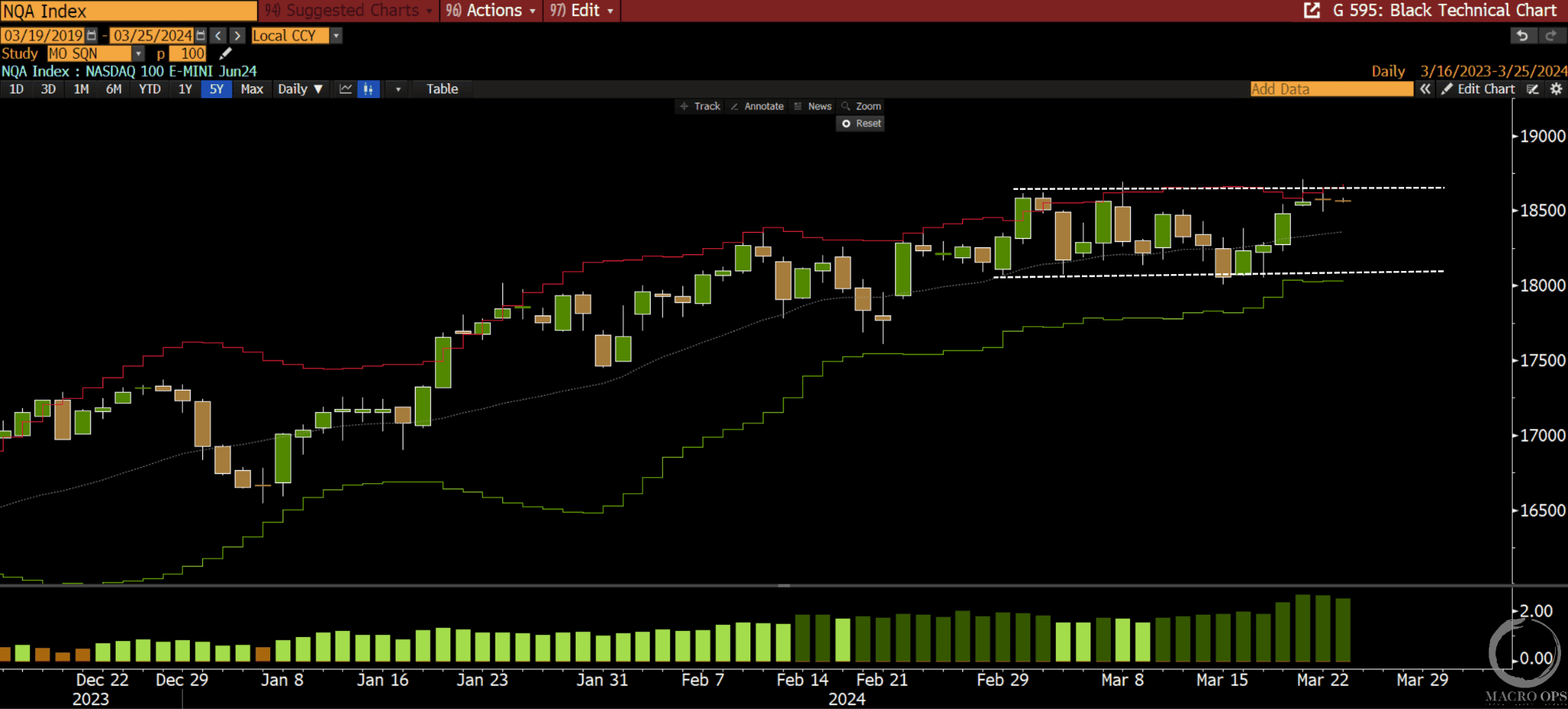Open Daily periodicity dropdown
The width and height of the screenshot is (1568, 709).
pos(300,89)
